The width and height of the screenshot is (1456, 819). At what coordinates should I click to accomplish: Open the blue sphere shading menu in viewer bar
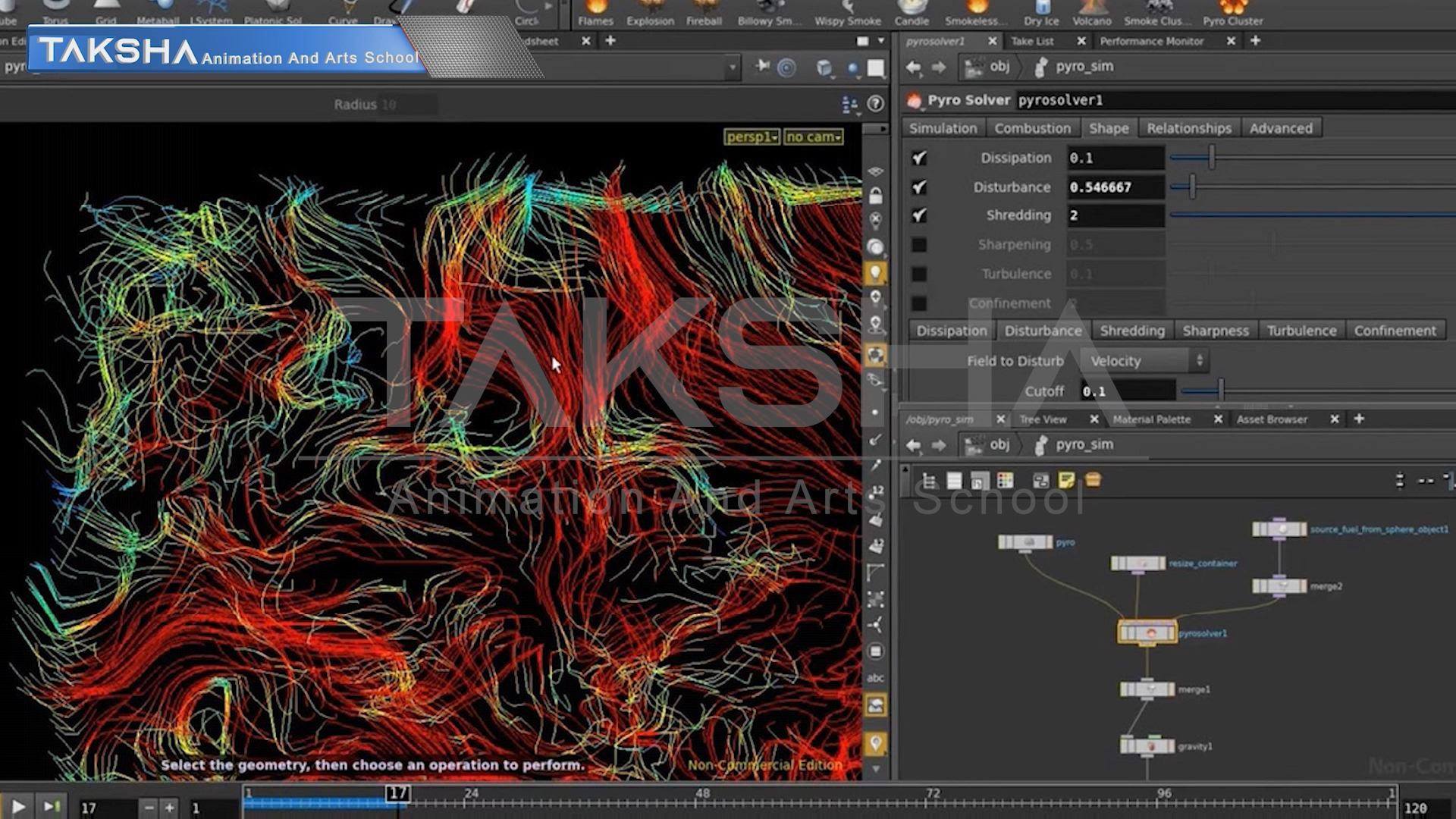pyautogui.click(x=854, y=69)
